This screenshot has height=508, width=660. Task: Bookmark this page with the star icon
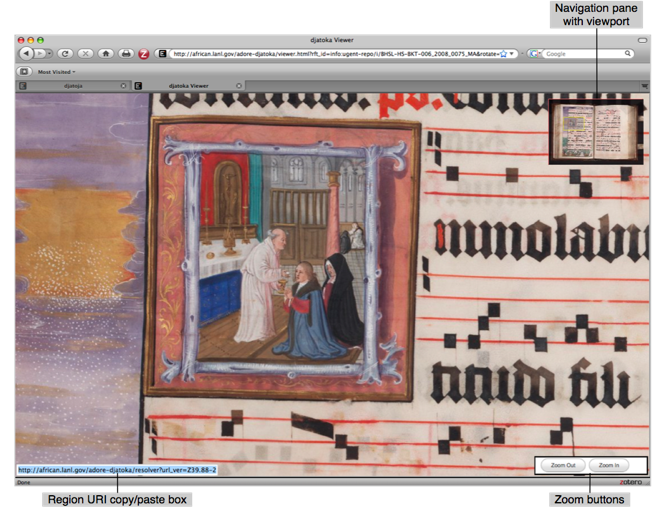[x=503, y=54]
